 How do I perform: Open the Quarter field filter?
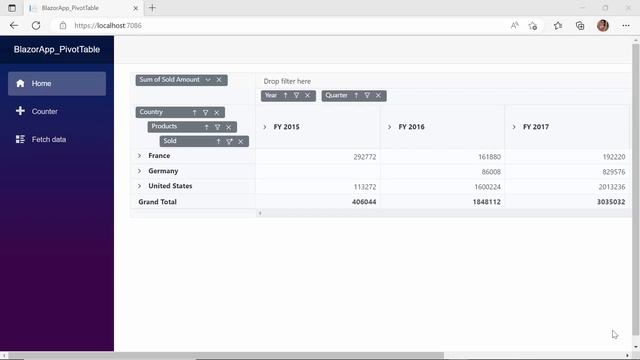pyautogui.click(x=367, y=96)
